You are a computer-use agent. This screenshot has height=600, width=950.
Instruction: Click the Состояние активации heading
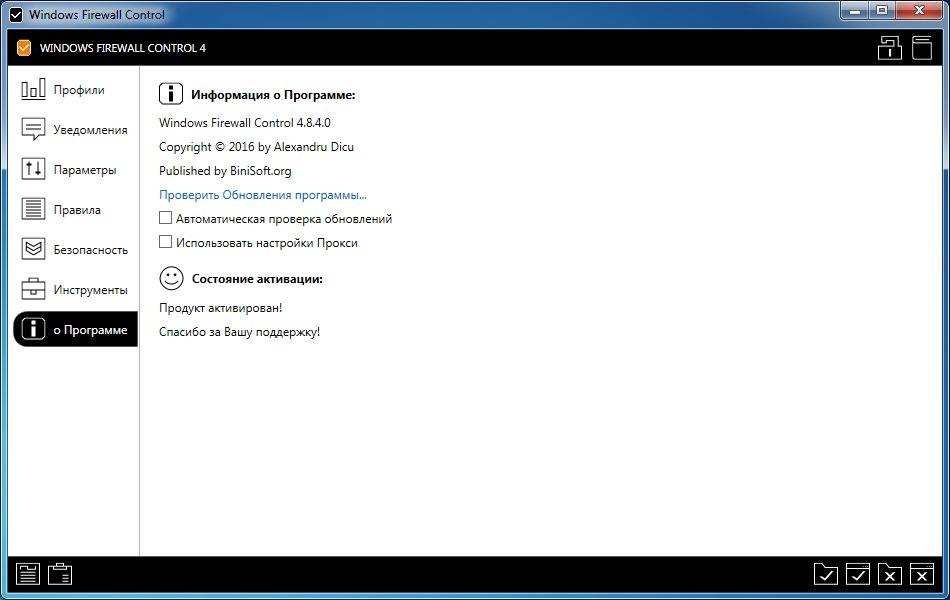257,279
